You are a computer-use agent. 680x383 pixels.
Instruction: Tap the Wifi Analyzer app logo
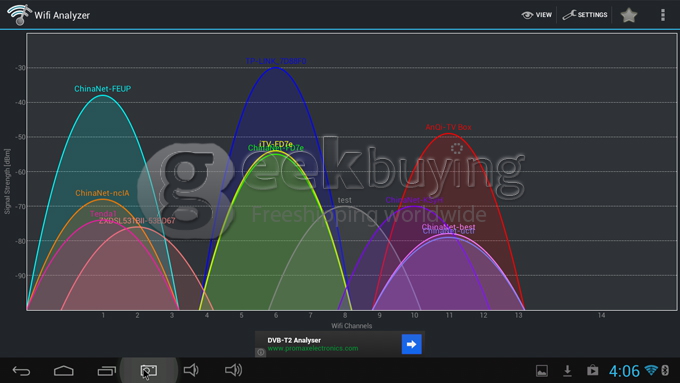(x=19, y=15)
